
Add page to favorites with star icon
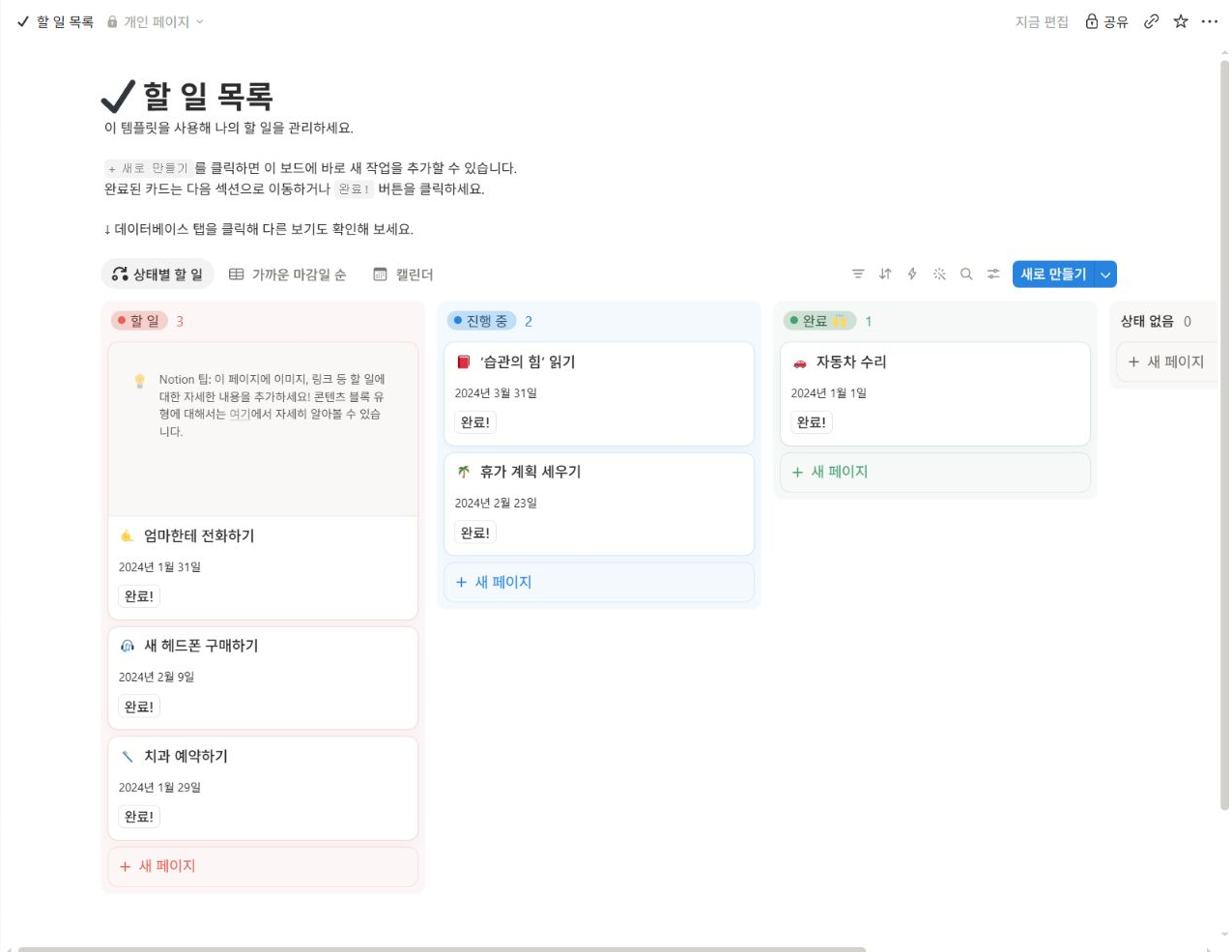point(1181,21)
